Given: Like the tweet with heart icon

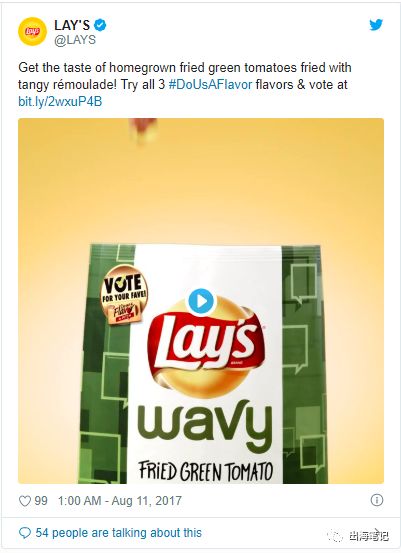Looking at the screenshot, I should pos(24,501).
